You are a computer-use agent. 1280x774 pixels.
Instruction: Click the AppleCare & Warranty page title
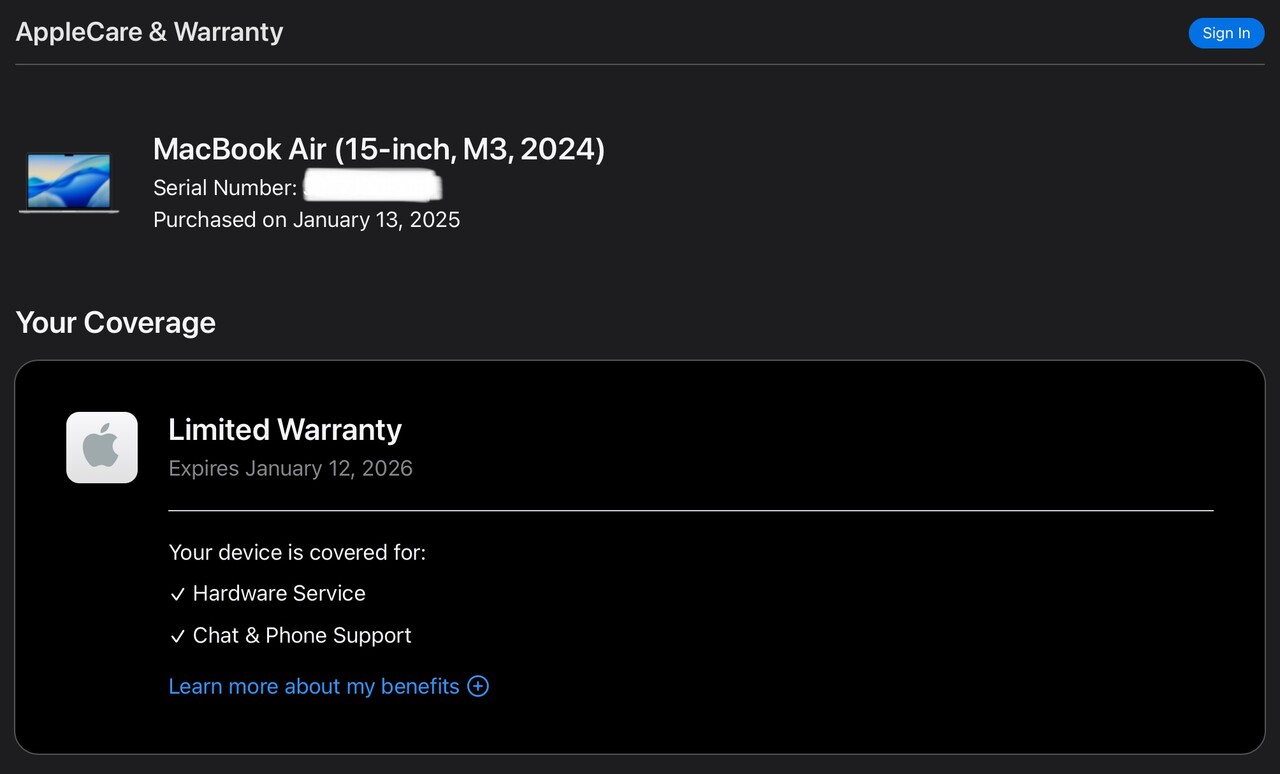click(x=149, y=32)
